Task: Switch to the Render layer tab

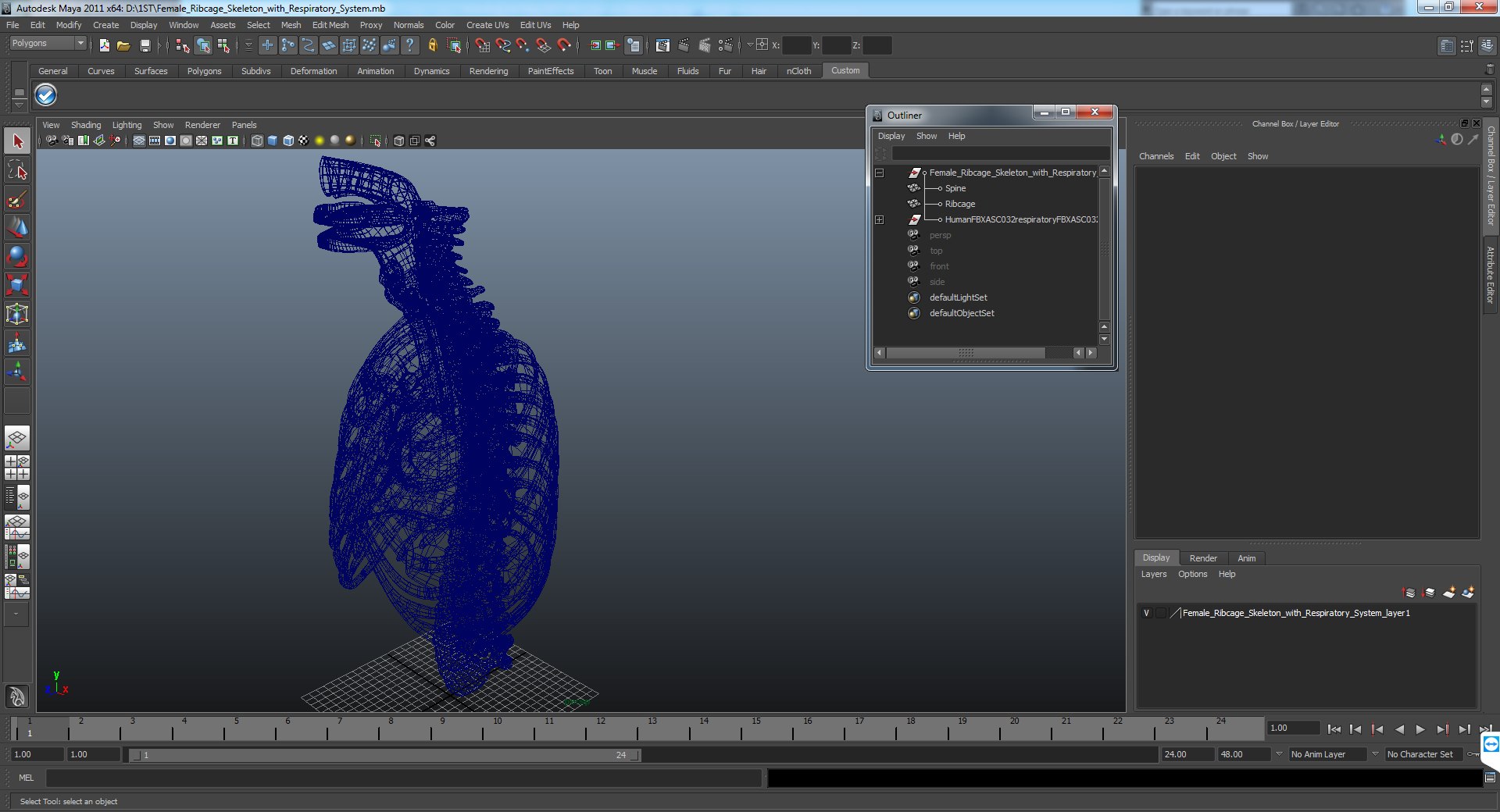Action: [1203, 558]
